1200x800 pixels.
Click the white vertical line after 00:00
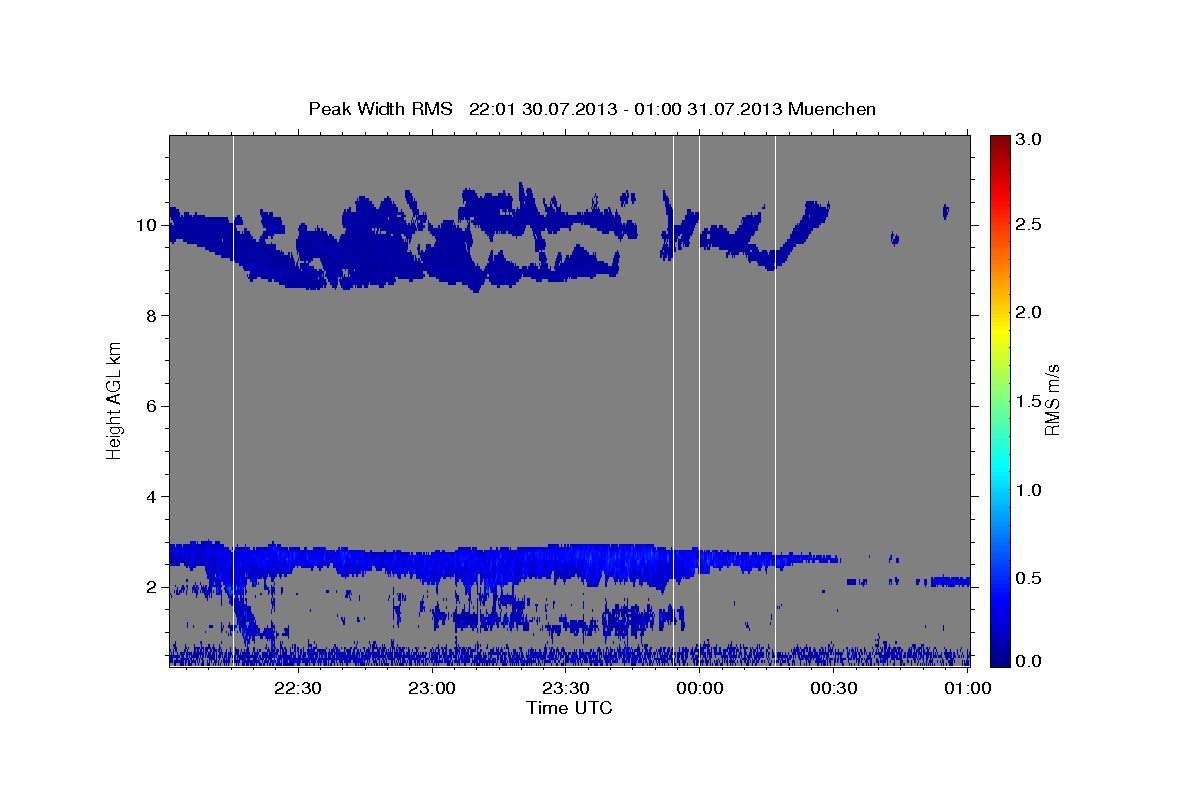775,400
